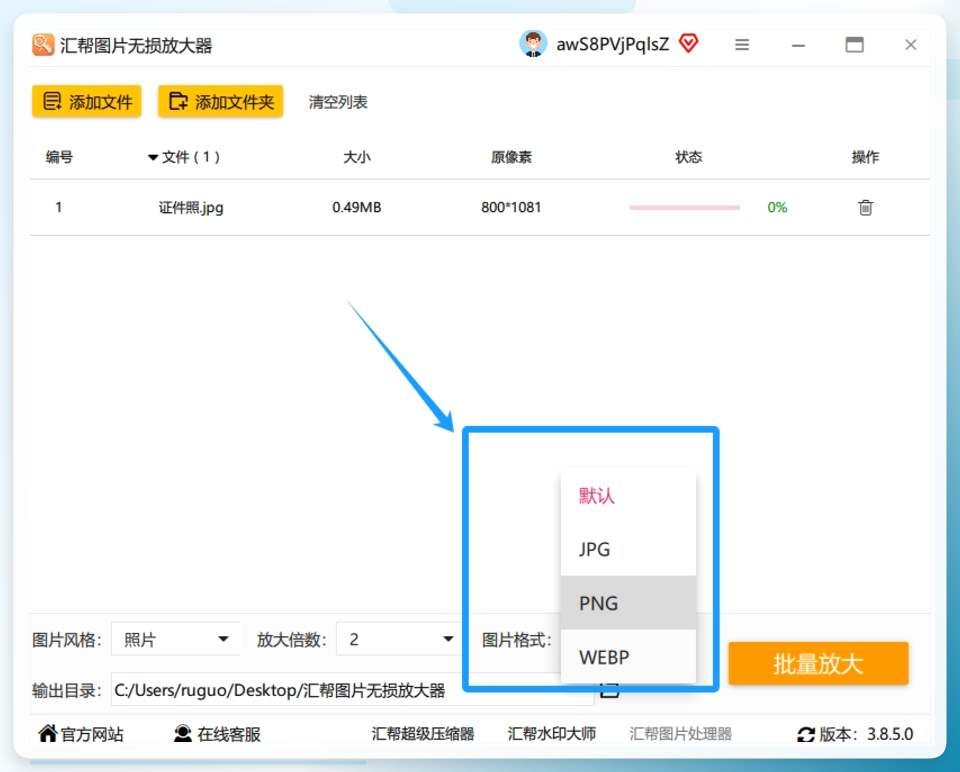Click the progress bar for 证件照.jpg

(684, 208)
